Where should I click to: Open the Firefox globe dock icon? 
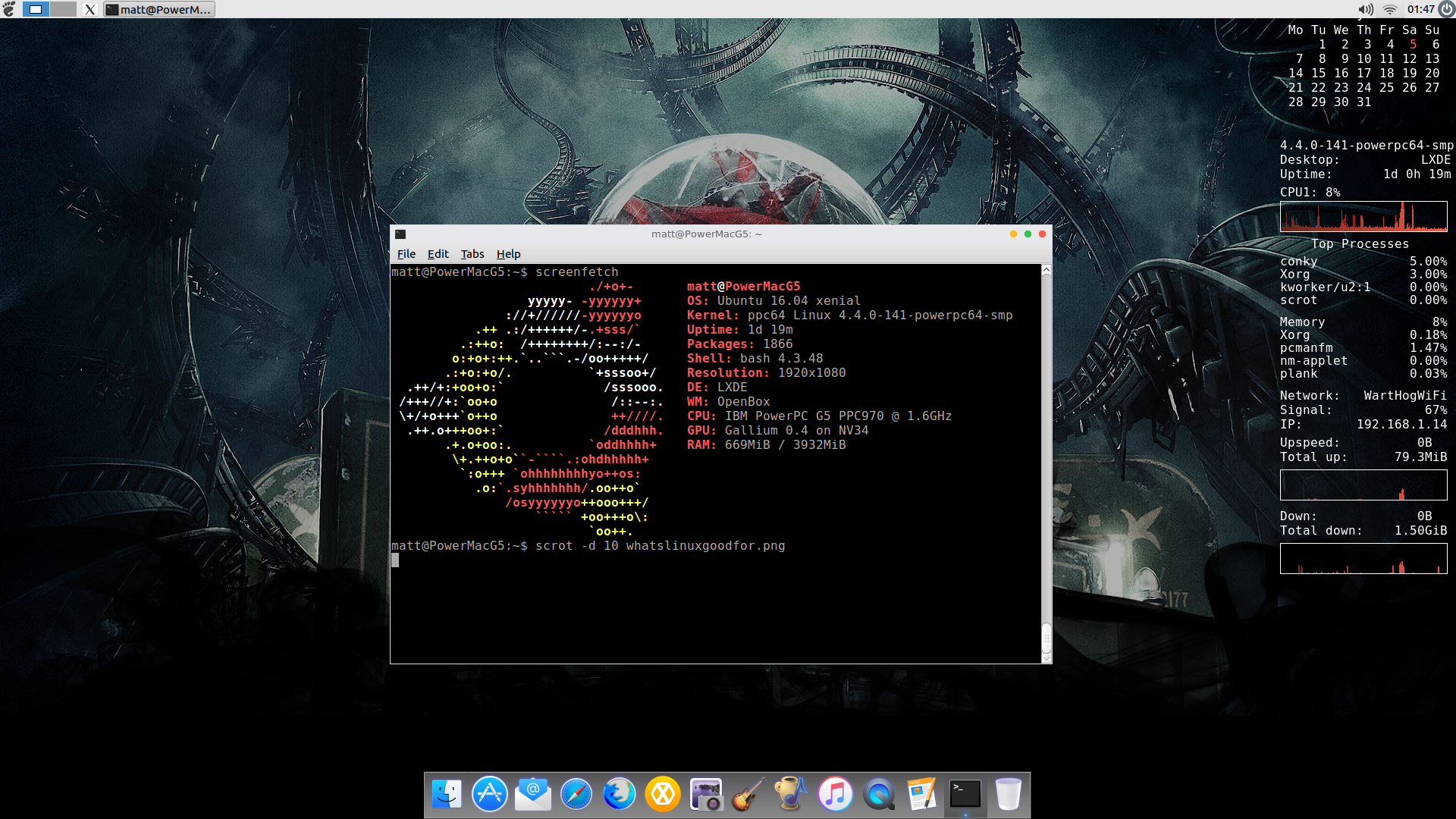(620, 794)
